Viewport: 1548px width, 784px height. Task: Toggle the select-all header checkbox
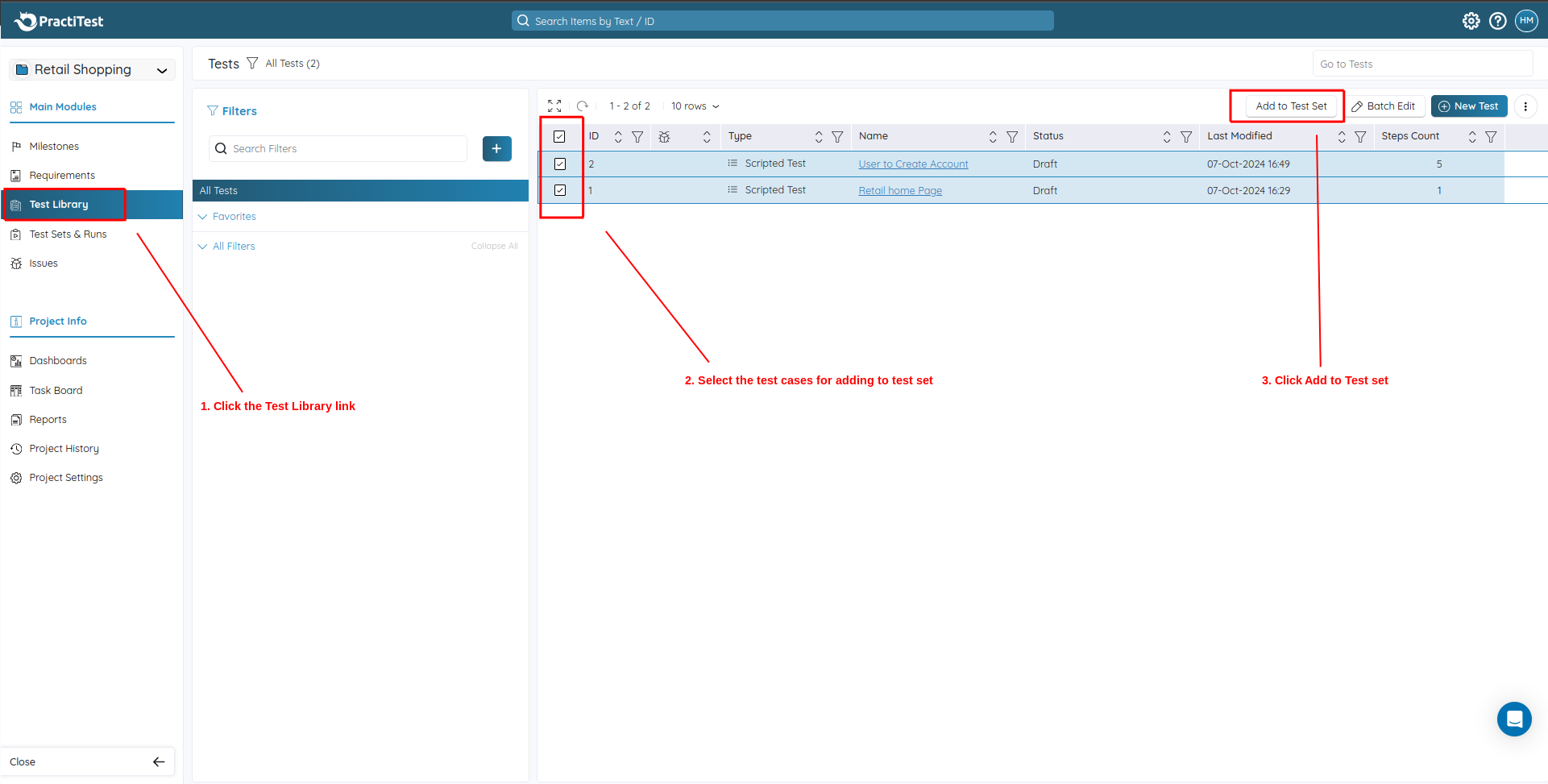(x=559, y=137)
